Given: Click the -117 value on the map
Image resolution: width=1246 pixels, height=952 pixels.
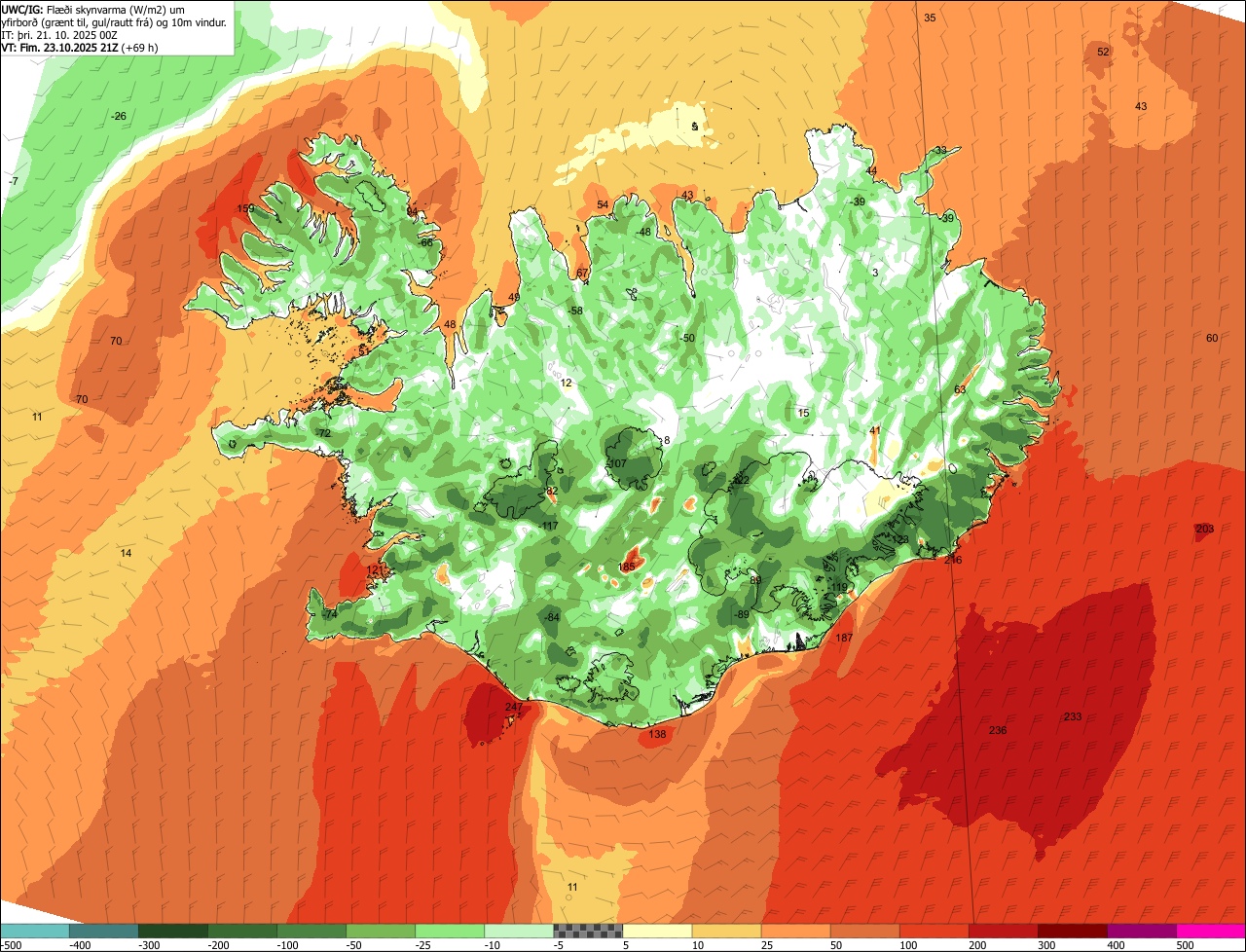Looking at the screenshot, I should coord(549,526).
